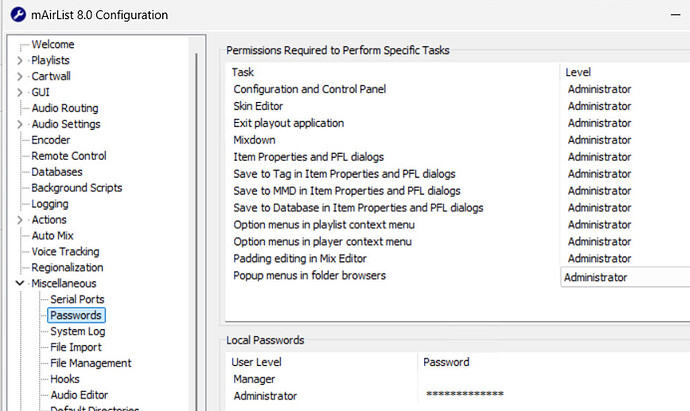Expand the Playlists tree node
This screenshot has height=411, width=690.
click(20, 60)
